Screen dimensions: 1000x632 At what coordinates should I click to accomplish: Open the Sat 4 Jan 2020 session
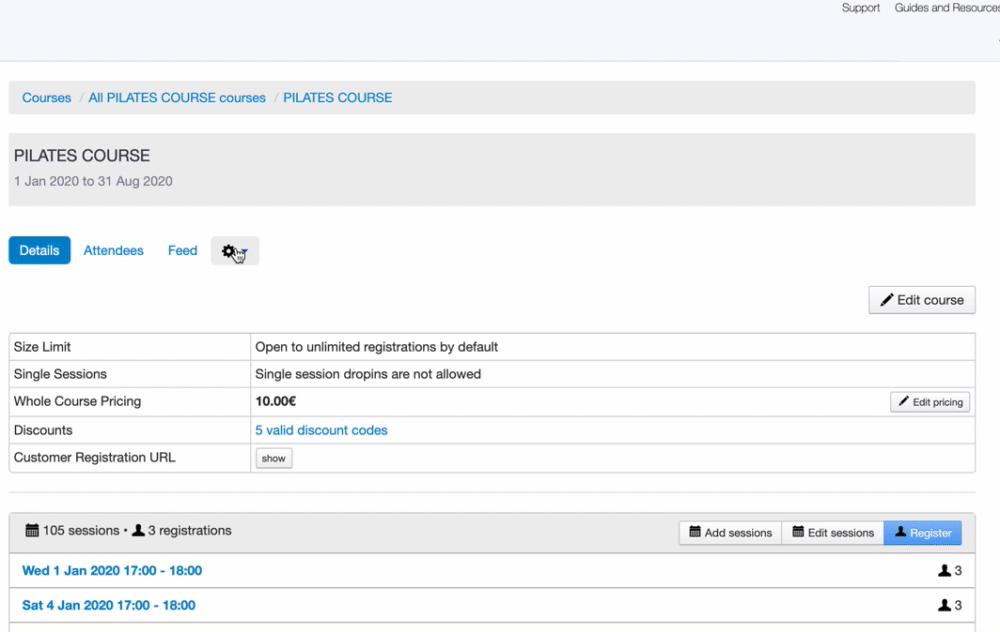click(x=109, y=605)
